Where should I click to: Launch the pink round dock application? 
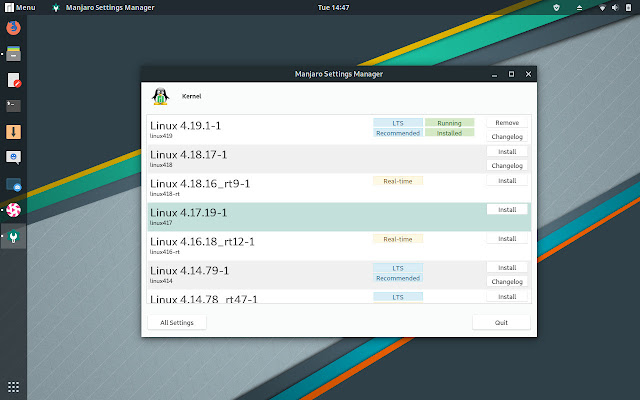pos(13,210)
